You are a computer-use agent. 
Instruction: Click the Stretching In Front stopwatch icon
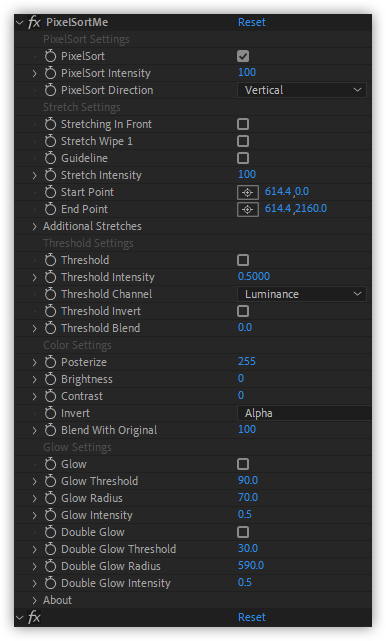coord(50,124)
